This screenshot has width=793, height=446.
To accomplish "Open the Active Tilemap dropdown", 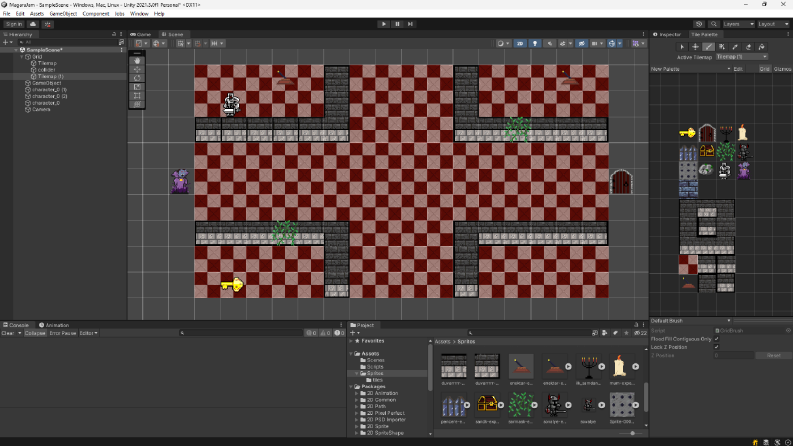I will (x=742, y=57).
